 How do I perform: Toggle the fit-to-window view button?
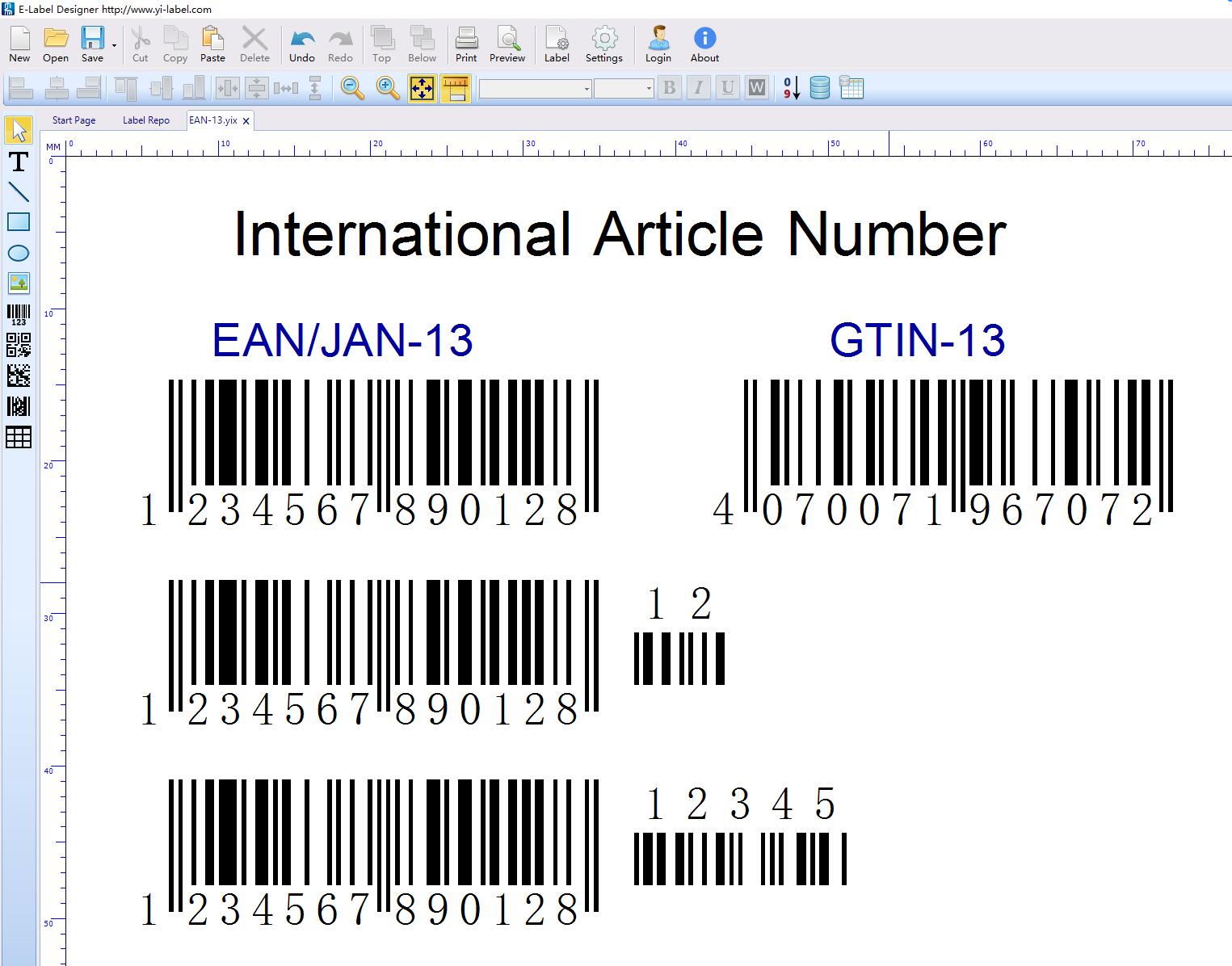pyautogui.click(x=422, y=88)
